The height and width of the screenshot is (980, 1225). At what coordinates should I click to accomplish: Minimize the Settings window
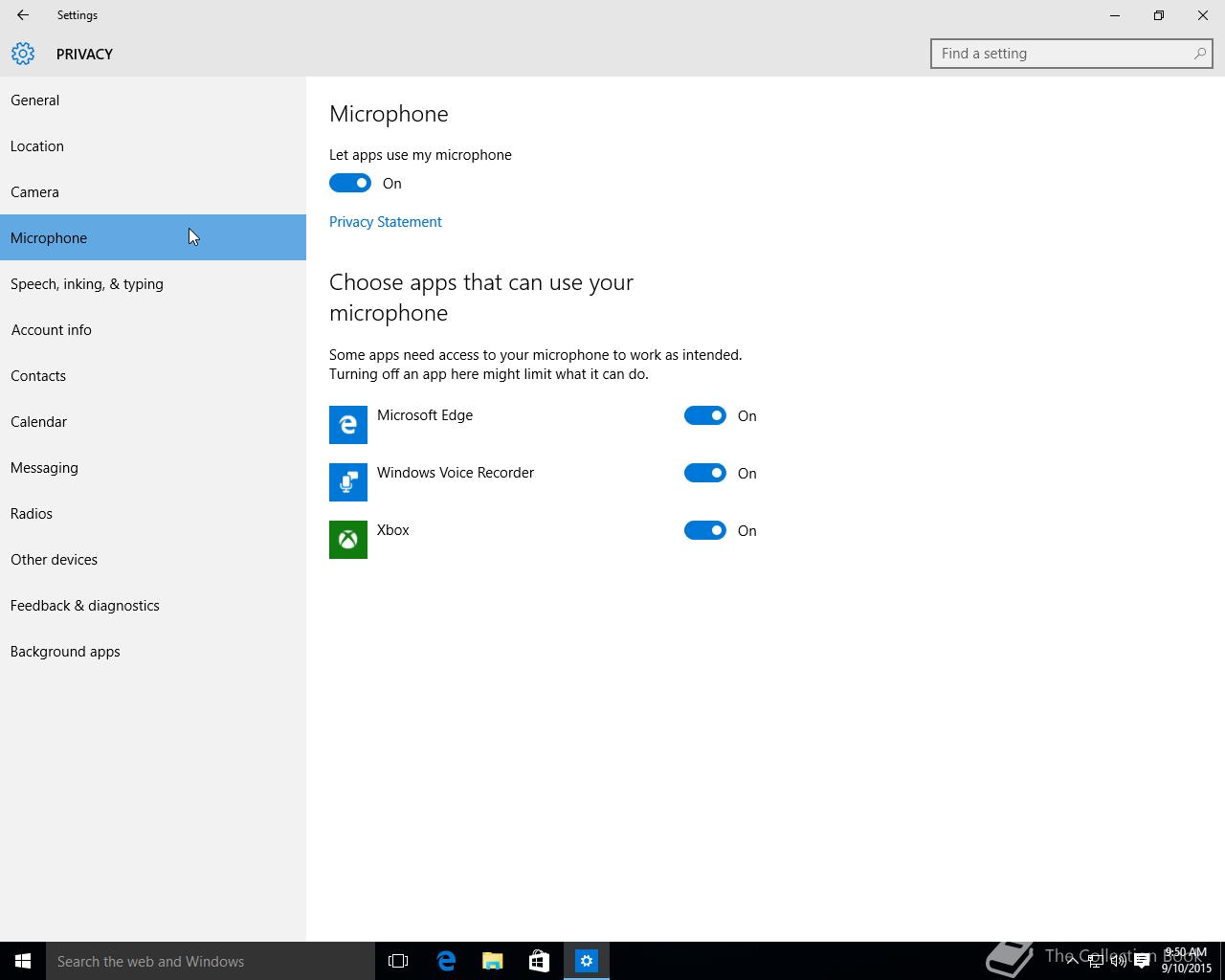[x=1115, y=15]
